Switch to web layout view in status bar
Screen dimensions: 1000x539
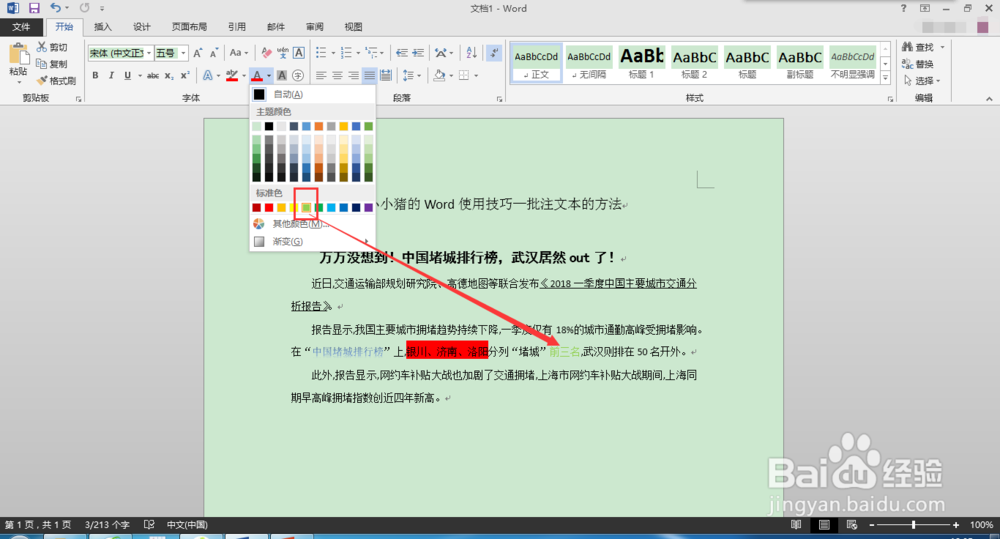[852, 524]
